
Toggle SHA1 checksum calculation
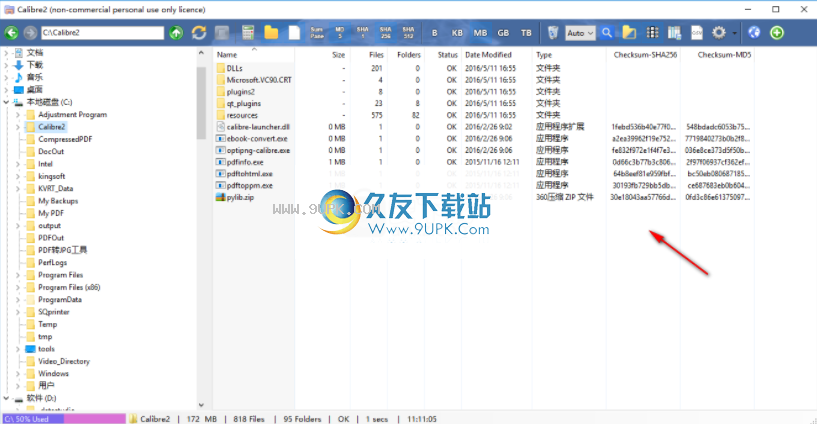tap(363, 33)
